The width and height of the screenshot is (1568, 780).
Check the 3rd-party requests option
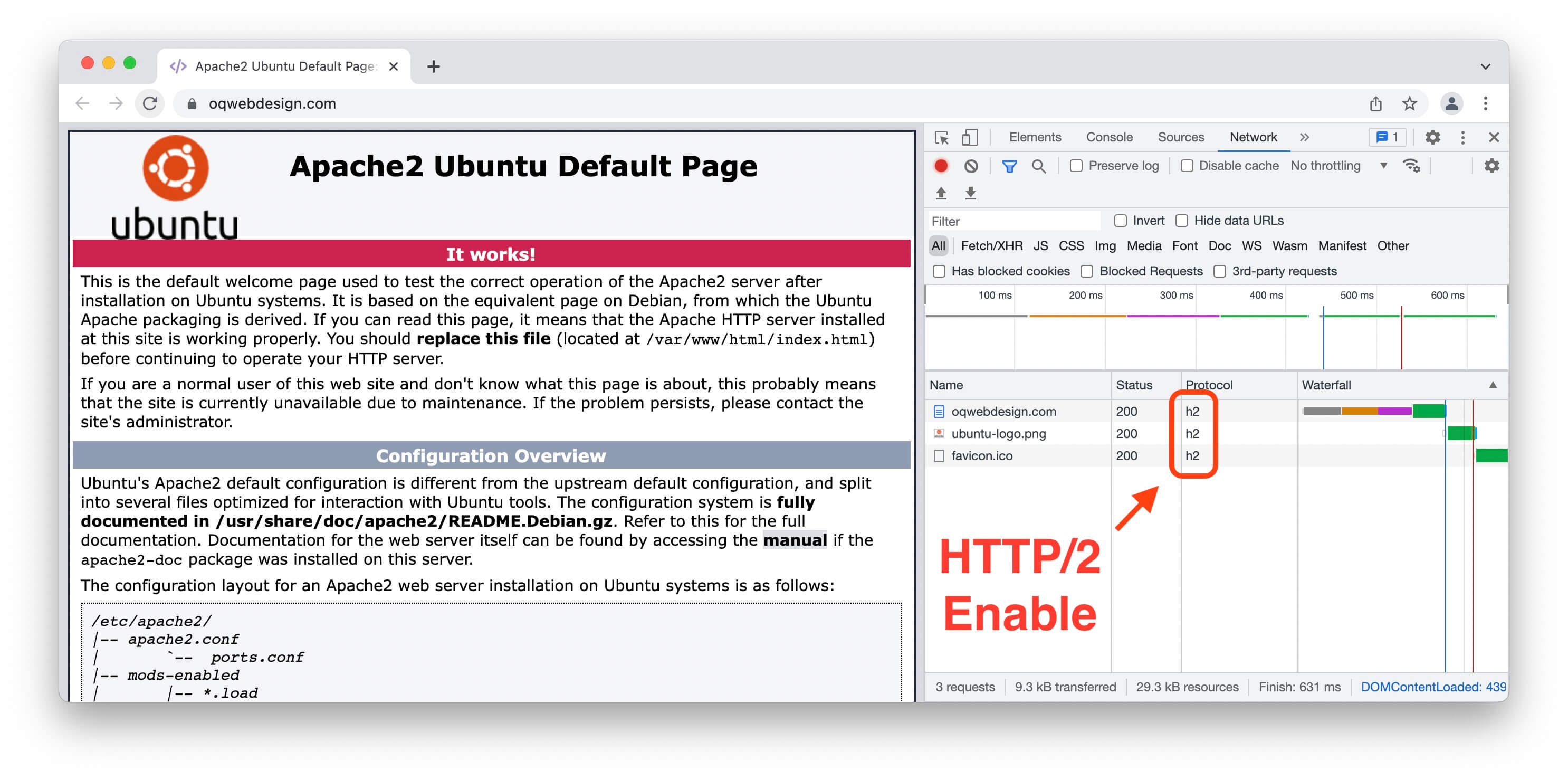[1219, 271]
